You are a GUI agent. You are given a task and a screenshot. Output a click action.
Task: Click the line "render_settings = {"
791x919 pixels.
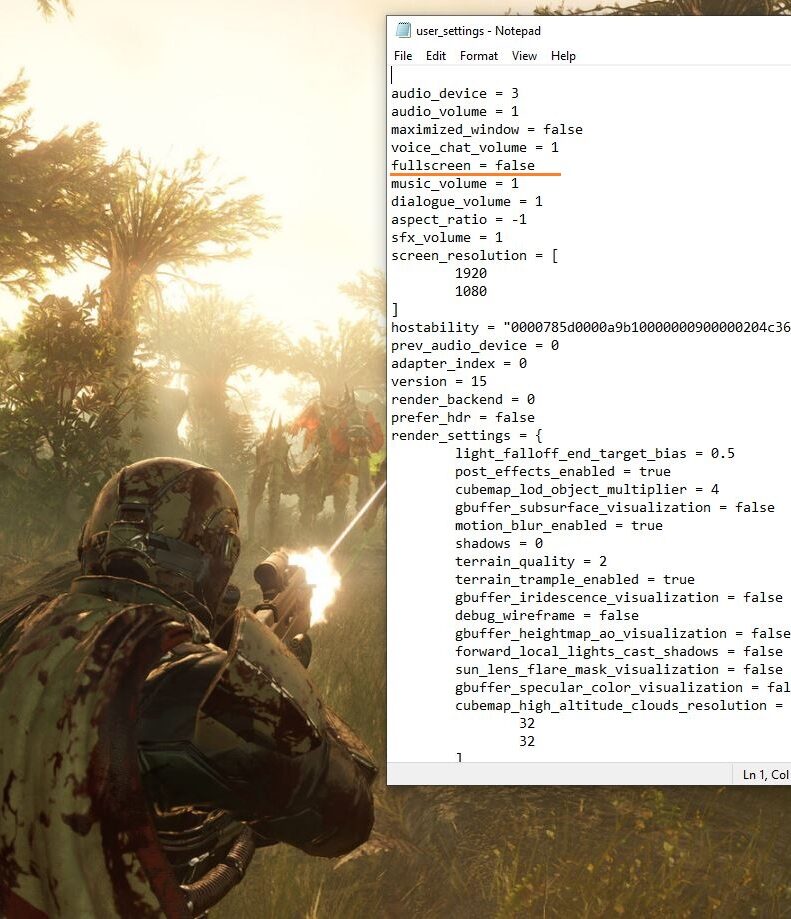[467, 435]
